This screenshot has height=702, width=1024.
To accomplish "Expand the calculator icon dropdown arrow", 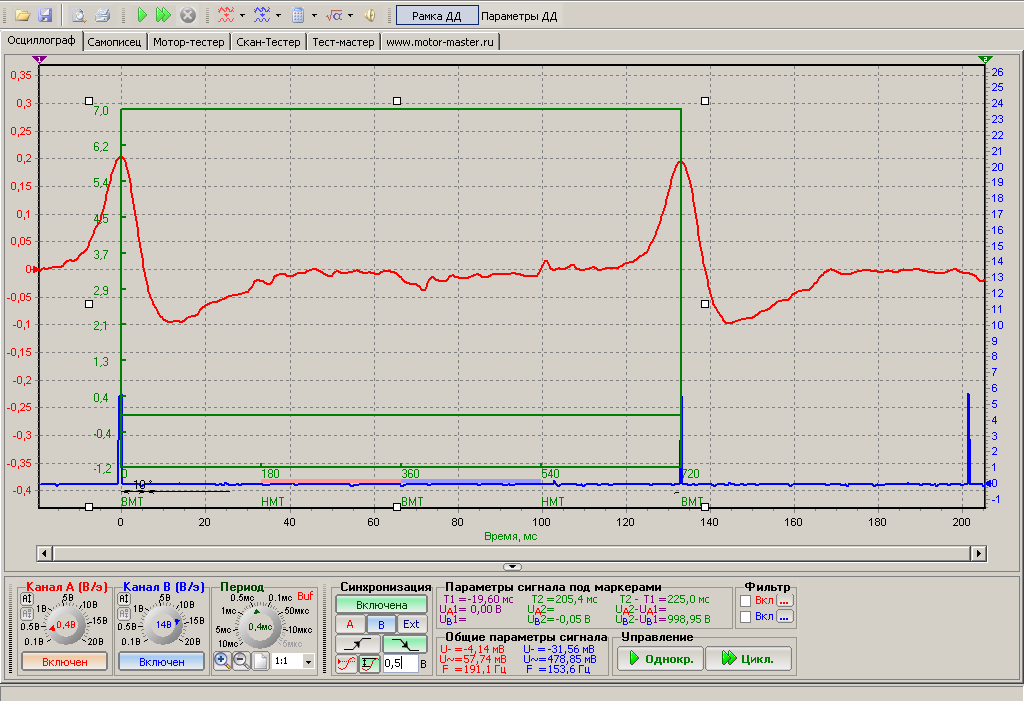I will tap(314, 16).
